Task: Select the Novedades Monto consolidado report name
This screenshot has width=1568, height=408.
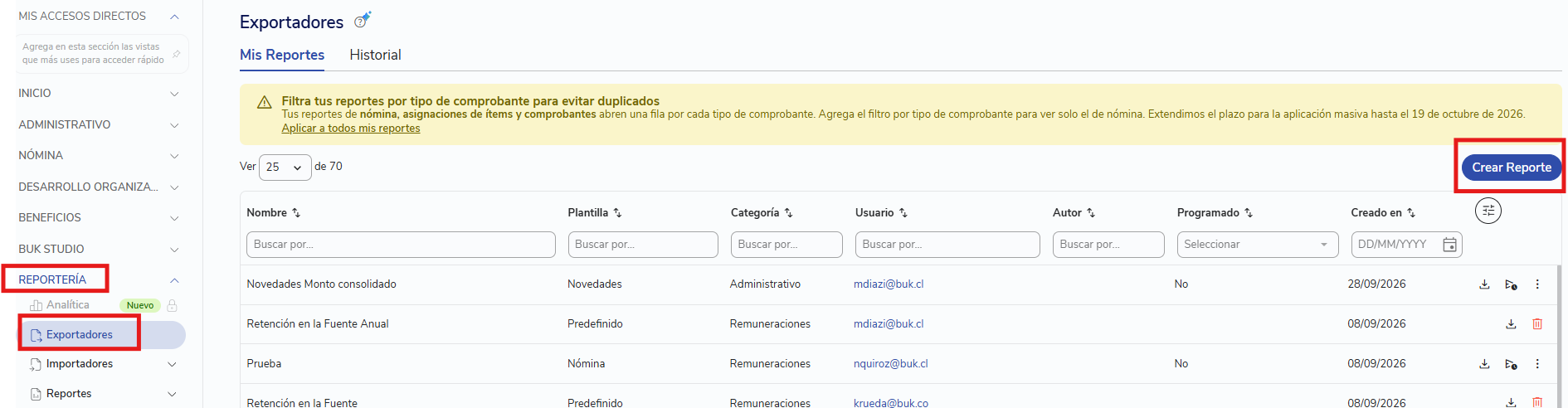Action: (x=321, y=284)
